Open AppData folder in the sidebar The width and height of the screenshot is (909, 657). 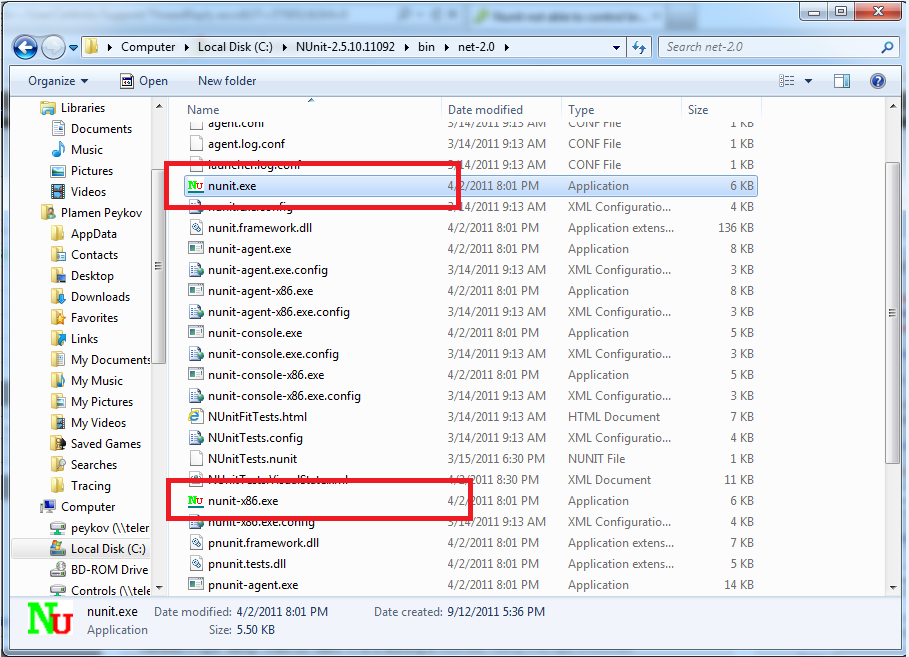coord(93,234)
